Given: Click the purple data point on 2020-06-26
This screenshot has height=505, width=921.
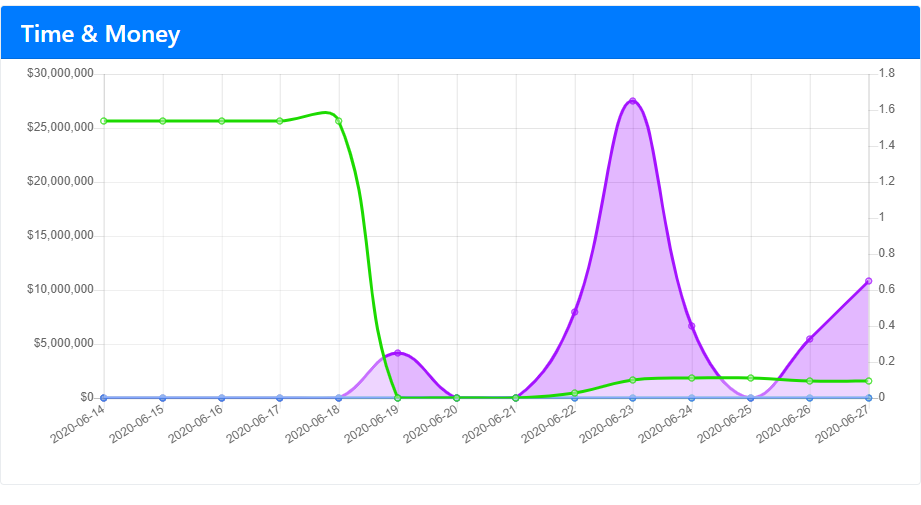Looking at the screenshot, I should [x=809, y=339].
